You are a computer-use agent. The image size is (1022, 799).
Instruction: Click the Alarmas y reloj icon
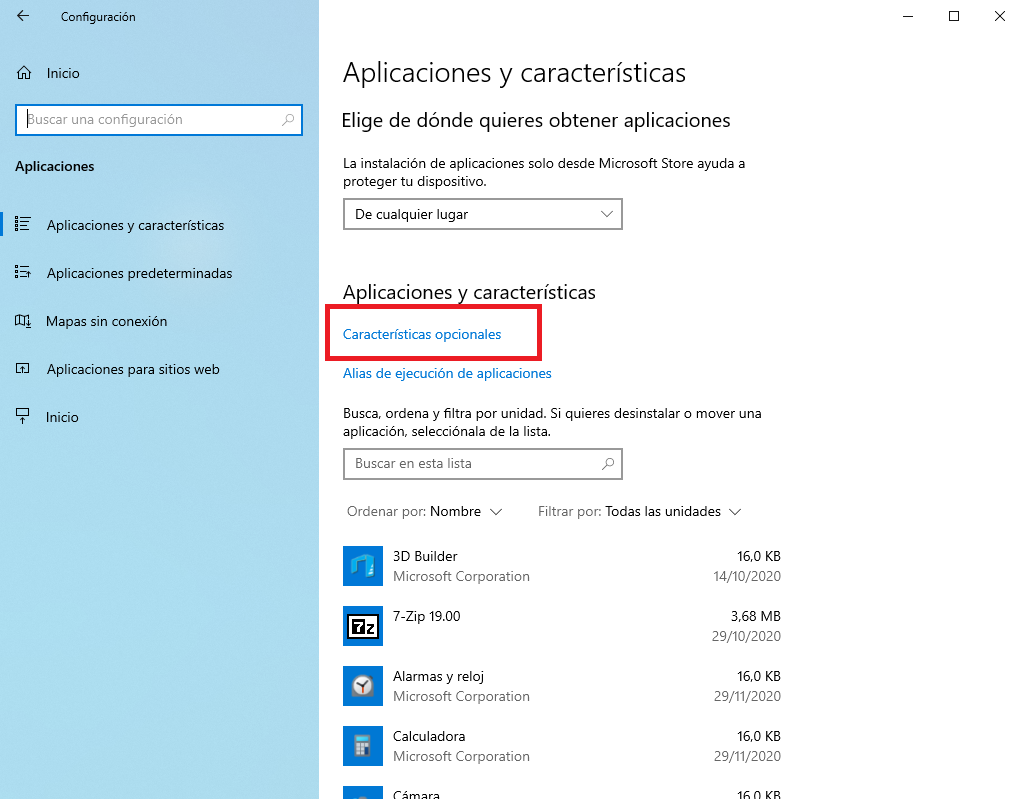361,686
